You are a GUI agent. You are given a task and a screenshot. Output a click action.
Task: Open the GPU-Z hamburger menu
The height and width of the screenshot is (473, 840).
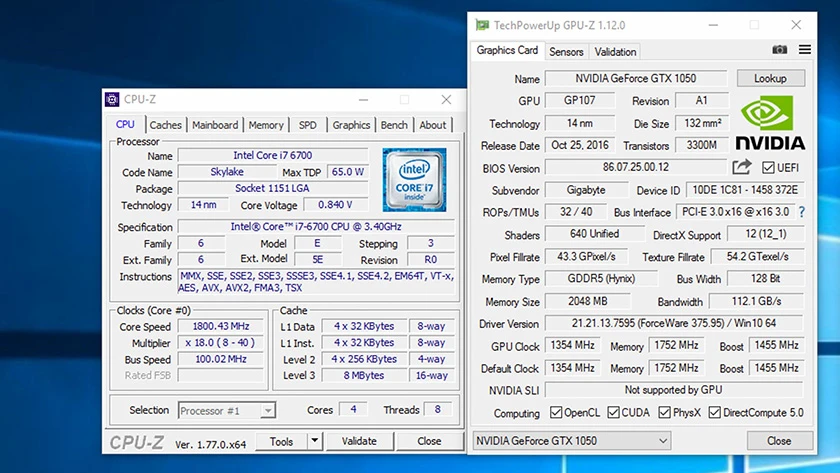[803, 51]
